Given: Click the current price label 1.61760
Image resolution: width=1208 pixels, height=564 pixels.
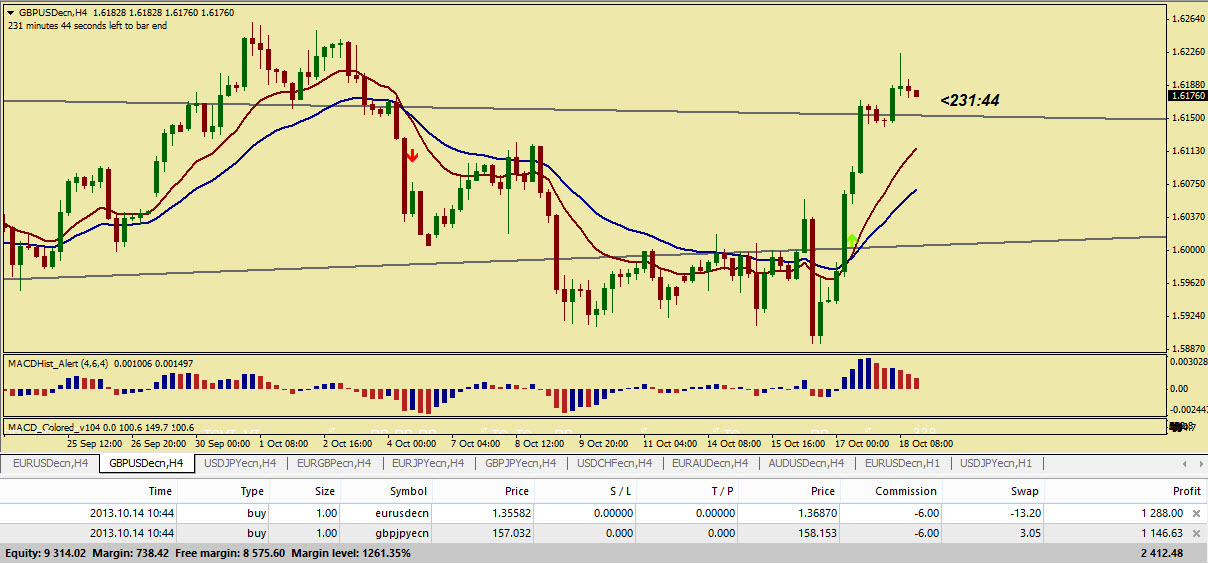Looking at the screenshot, I should coord(1185,96).
